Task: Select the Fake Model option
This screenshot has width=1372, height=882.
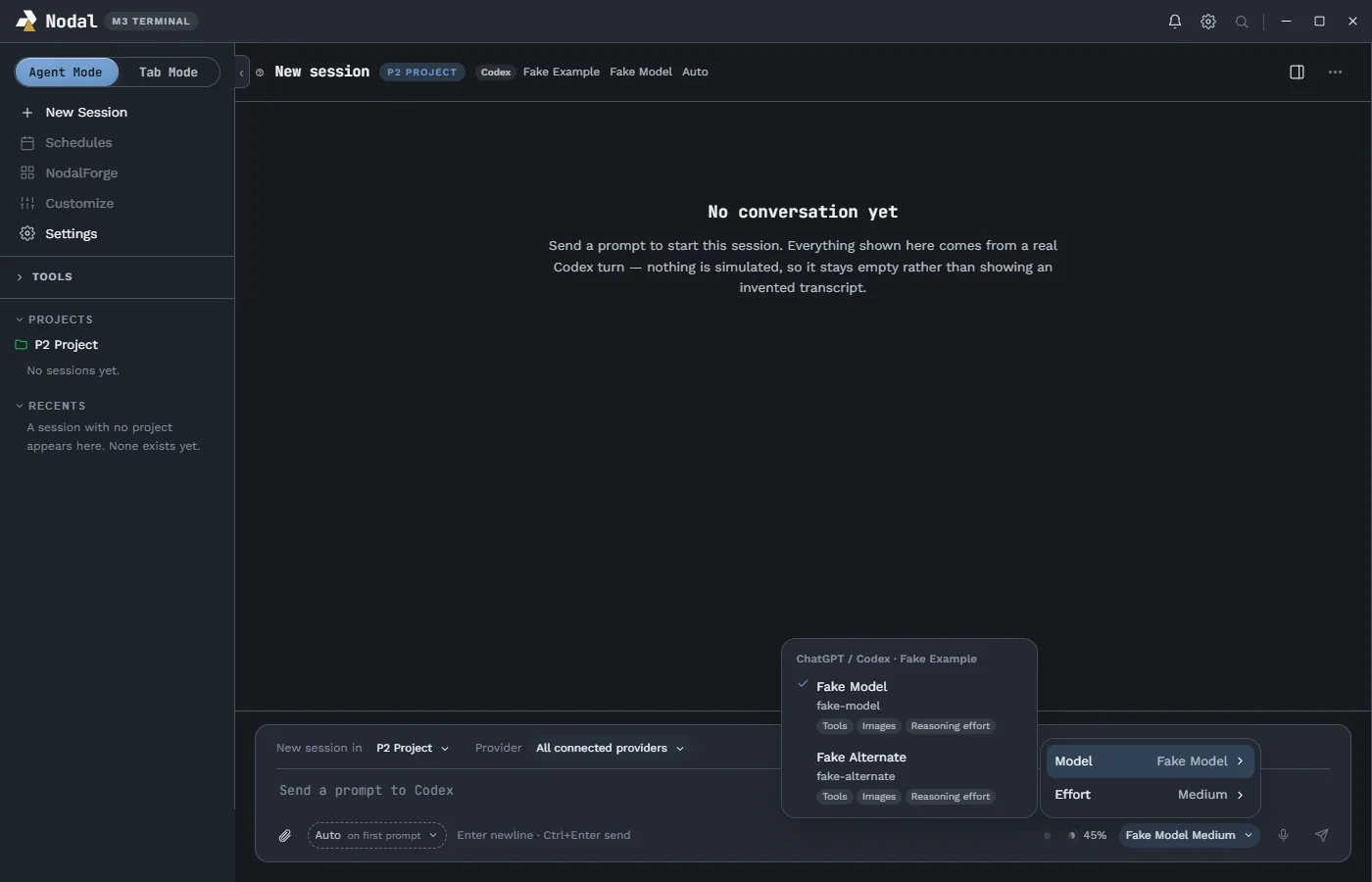Action: pos(908,706)
